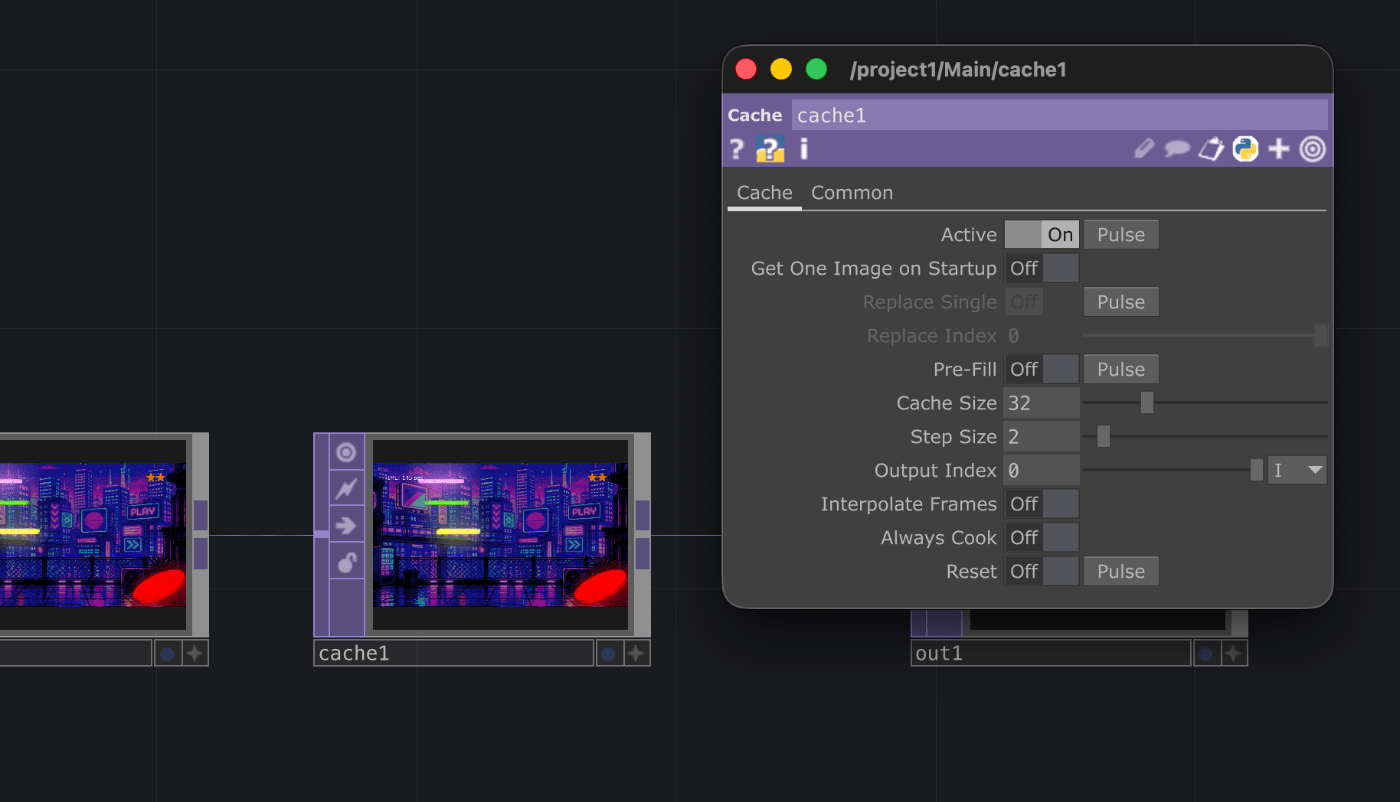Click the plus icon in parameter header
The image size is (1400, 802).
(x=1279, y=149)
